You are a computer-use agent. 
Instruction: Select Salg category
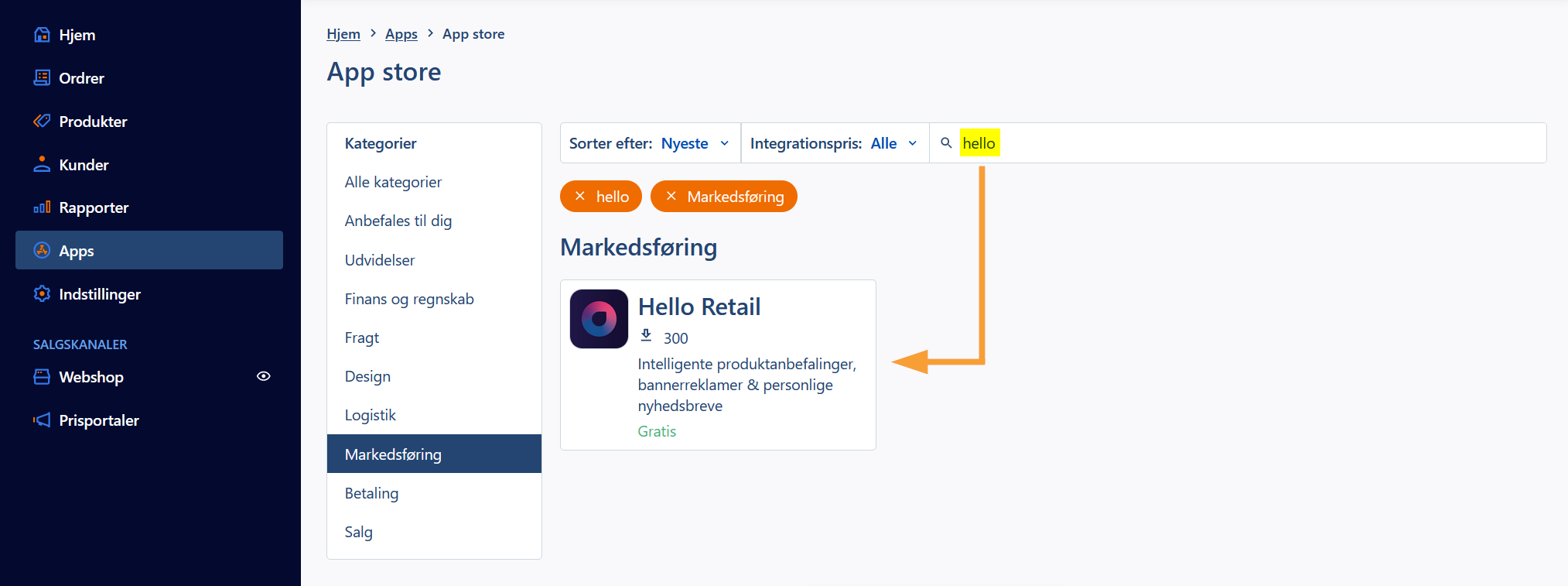click(434, 532)
